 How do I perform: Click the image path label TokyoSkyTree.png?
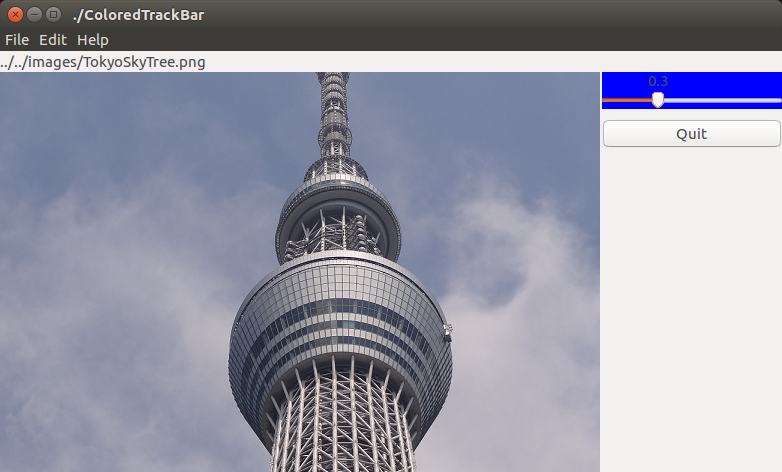tap(103, 62)
